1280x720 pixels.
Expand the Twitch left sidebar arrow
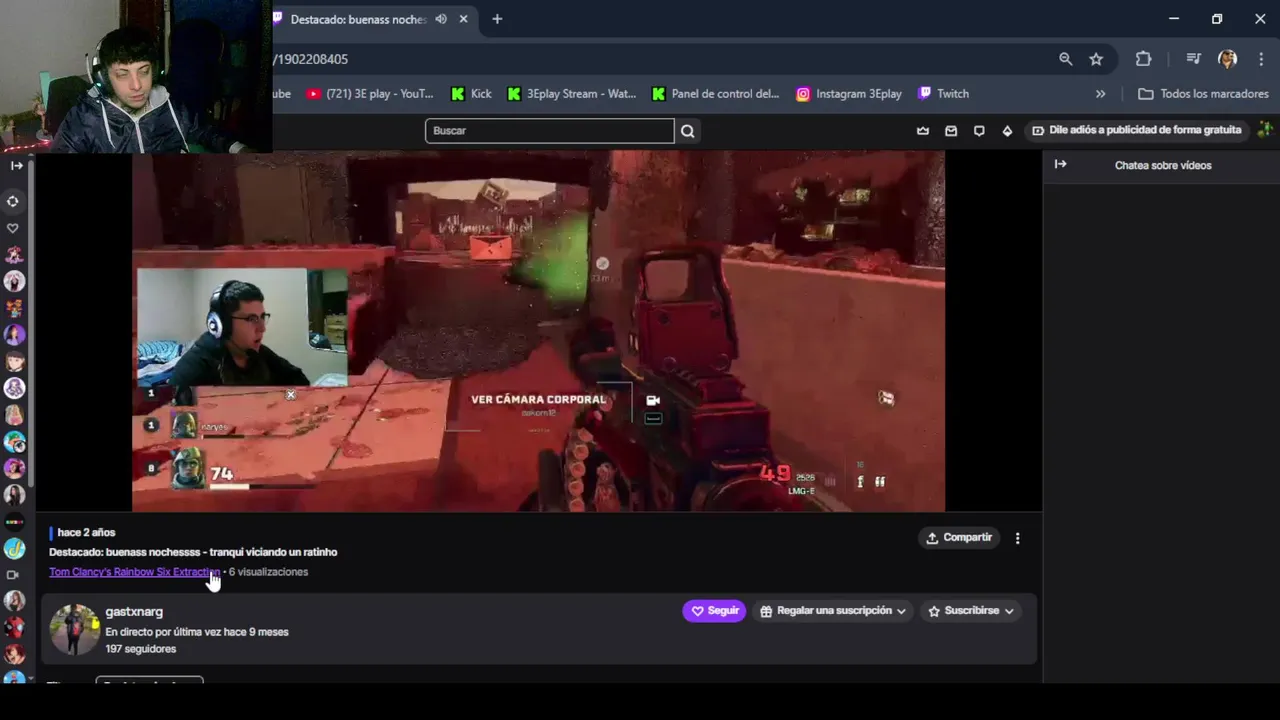pyautogui.click(x=16, y=165)
